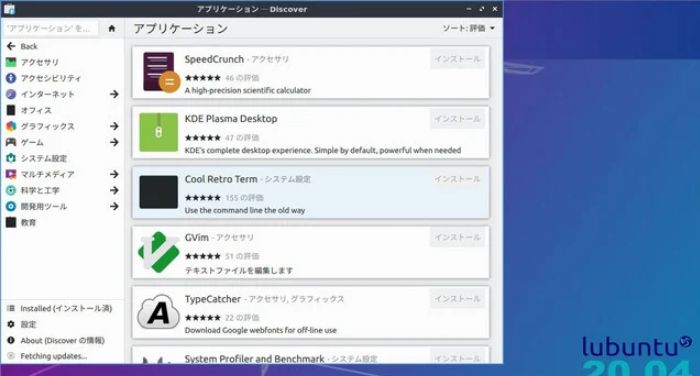Install KDE Plasma Desktop
The height and width of the screenshot is (376, 700).
pos(457,119)
